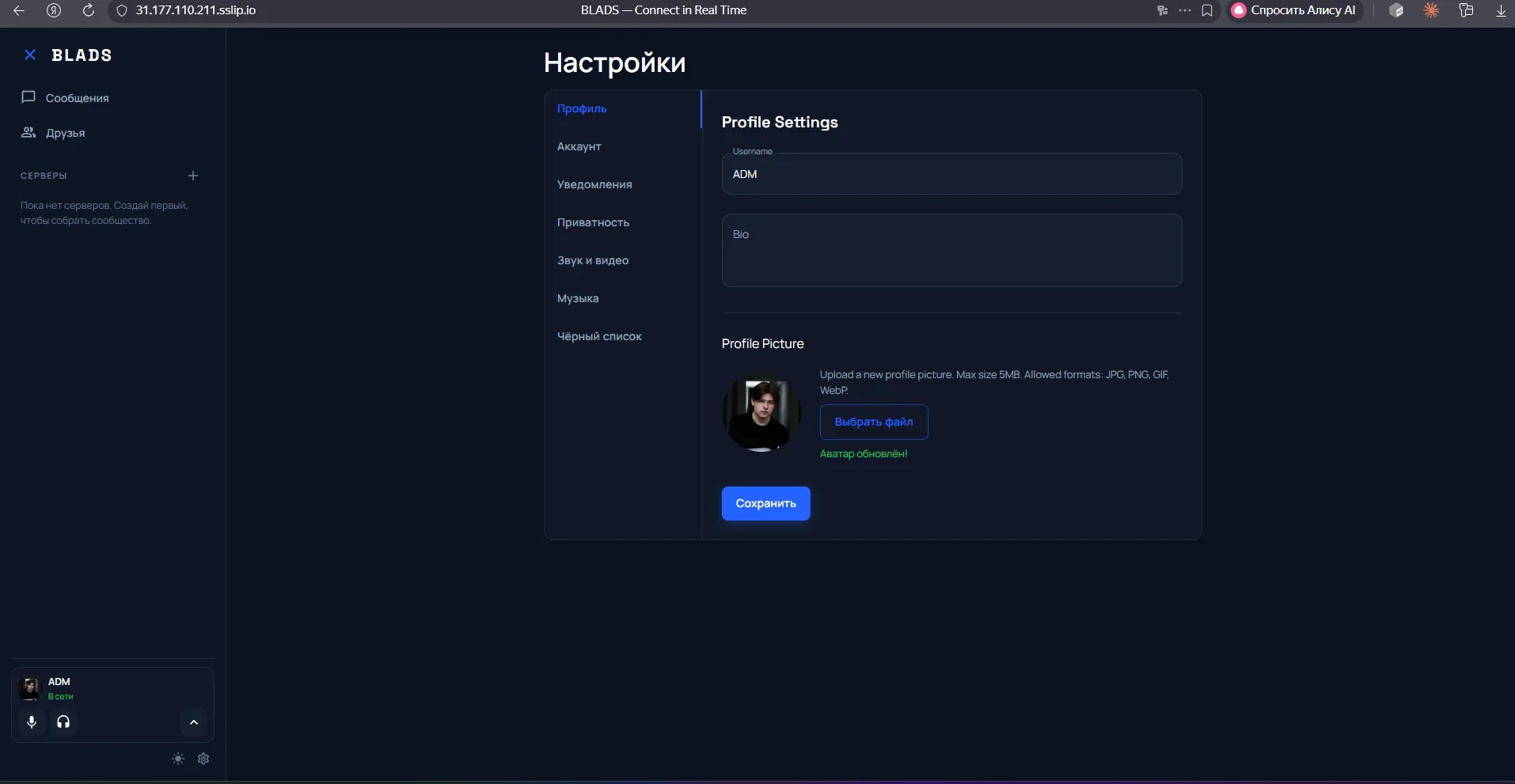The image size is (1515, 784).
Task: Open Yandex home button in browser bar
Action: click(54, 10)
